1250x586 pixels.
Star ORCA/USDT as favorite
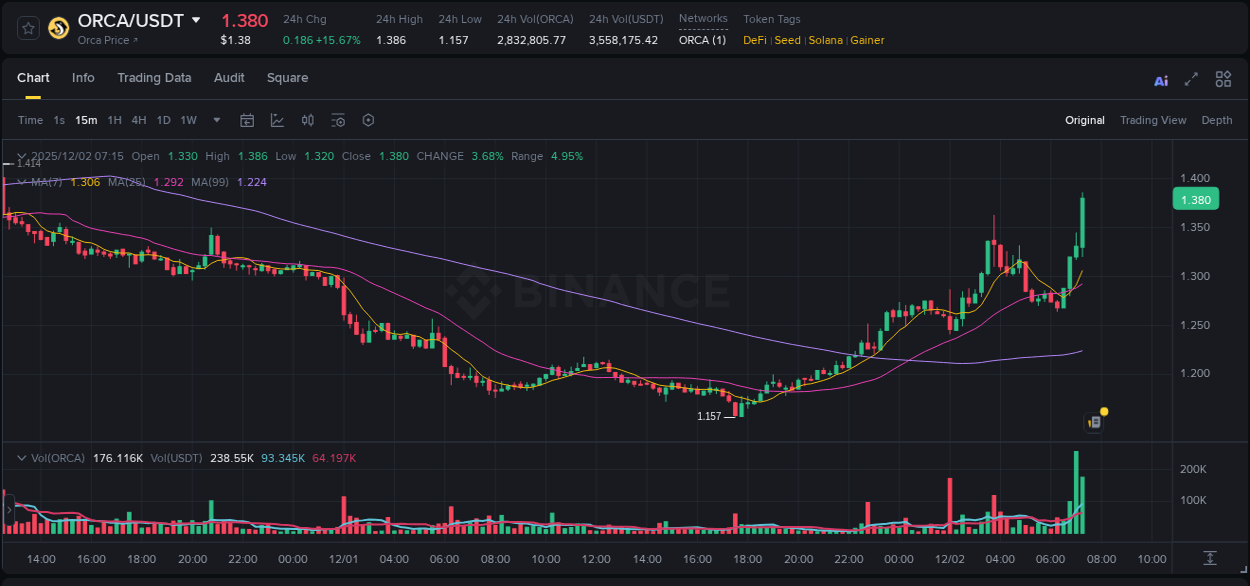coord(27,27)
